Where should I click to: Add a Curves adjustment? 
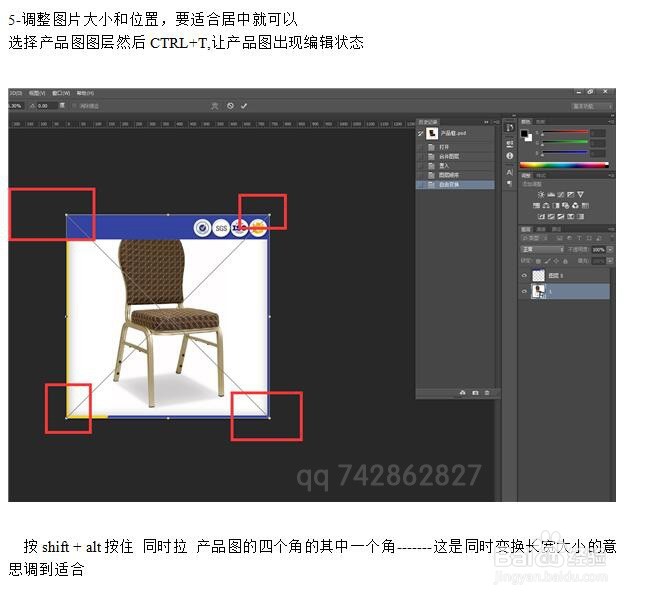point(560,195)
